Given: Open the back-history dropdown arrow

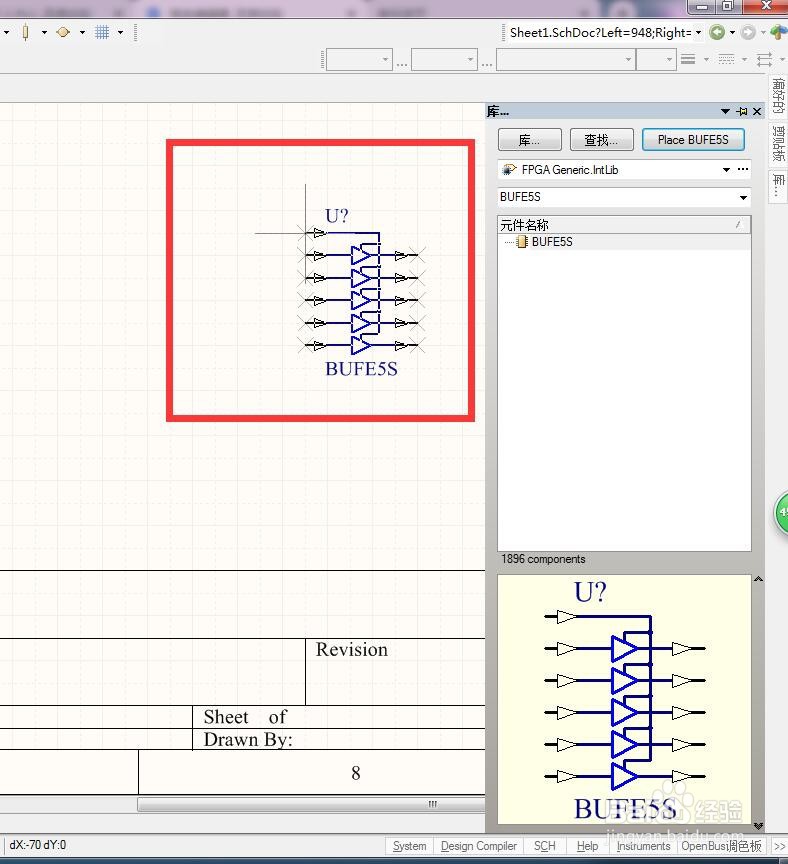Looking at the screenshot, I should coord(732,33).
